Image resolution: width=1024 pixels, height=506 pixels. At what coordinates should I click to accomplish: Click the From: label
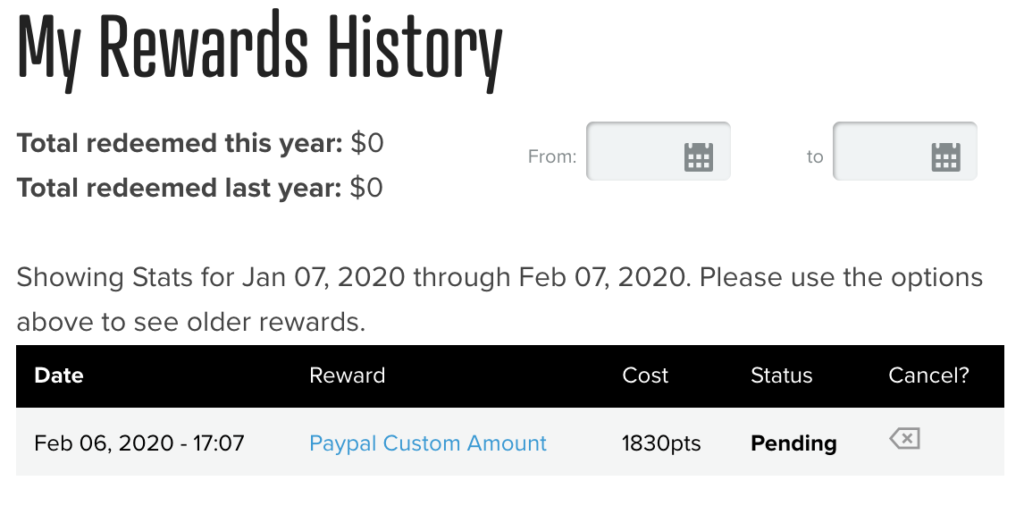click(552, 157)
